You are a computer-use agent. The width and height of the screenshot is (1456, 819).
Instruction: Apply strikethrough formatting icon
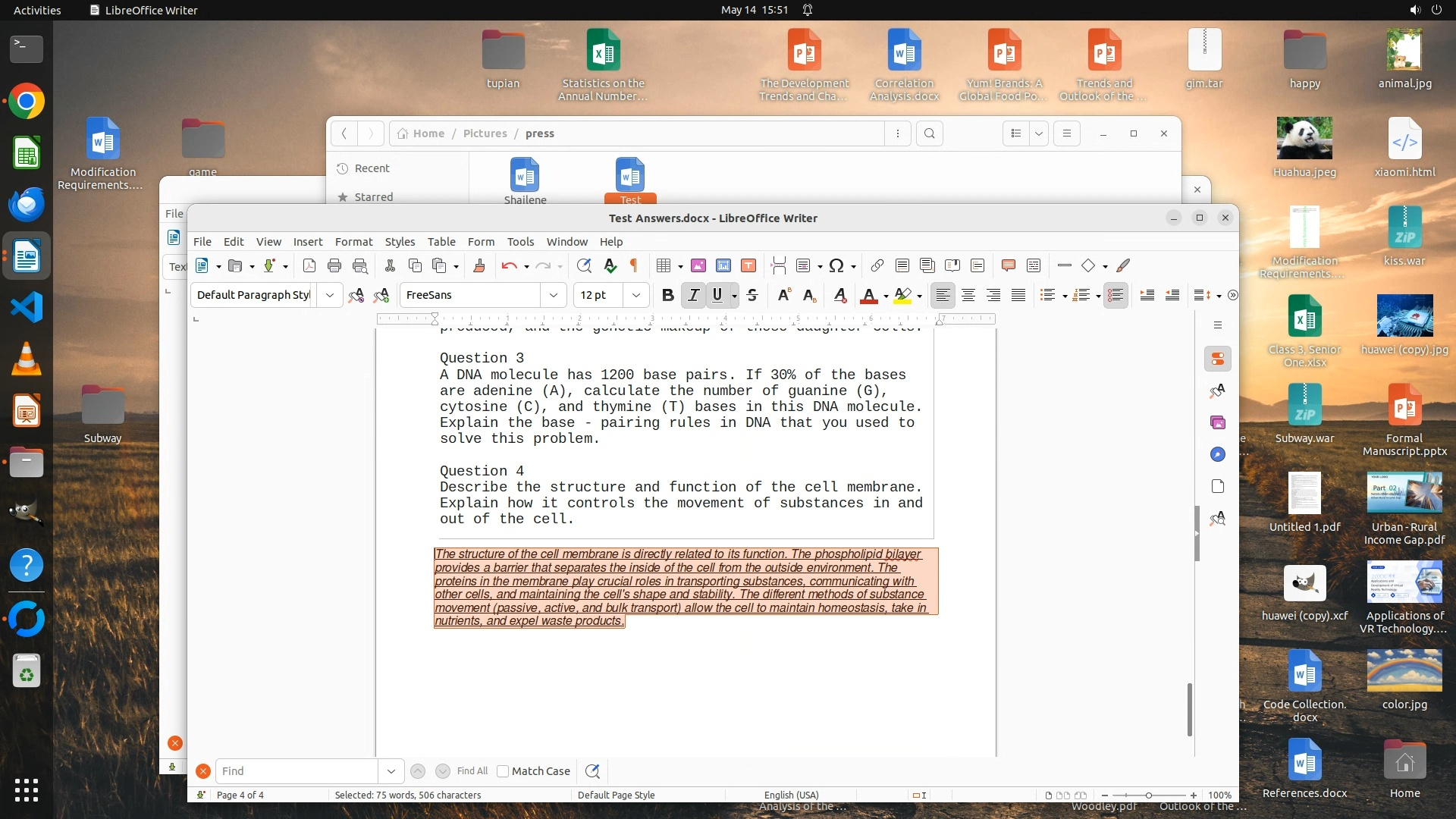click(x=752, y=295)
